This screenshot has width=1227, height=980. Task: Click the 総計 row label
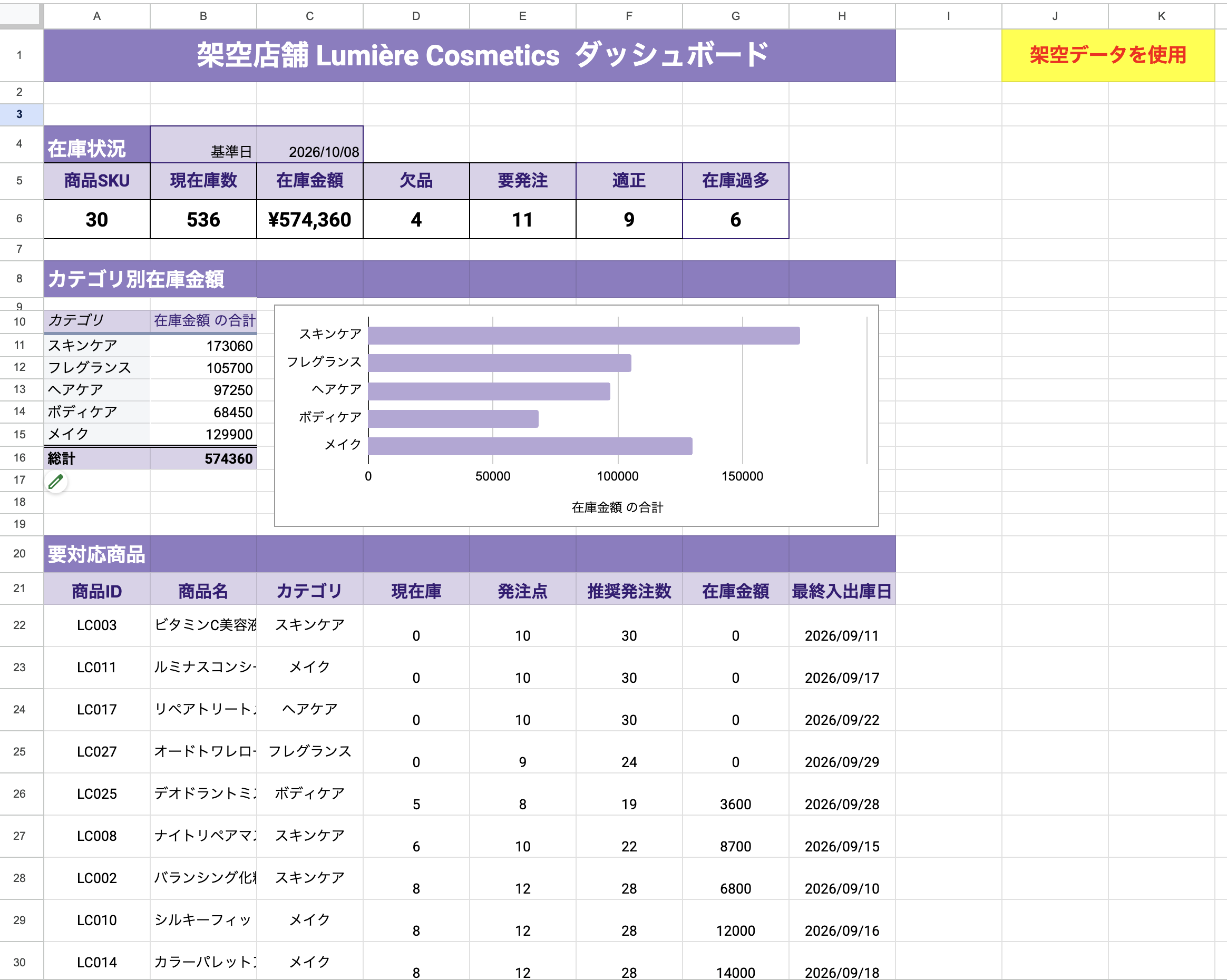[97, 458]
